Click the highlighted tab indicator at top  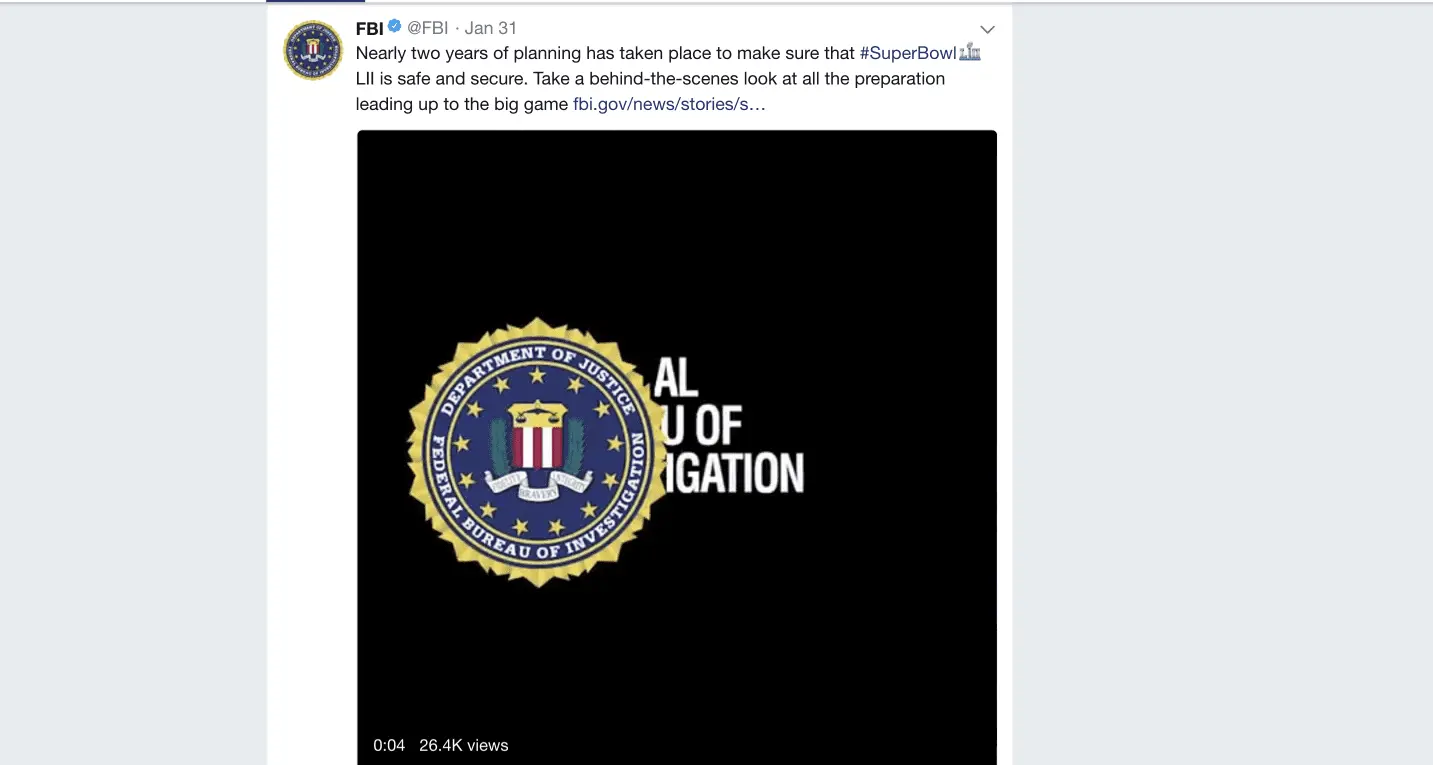(315, 2)
